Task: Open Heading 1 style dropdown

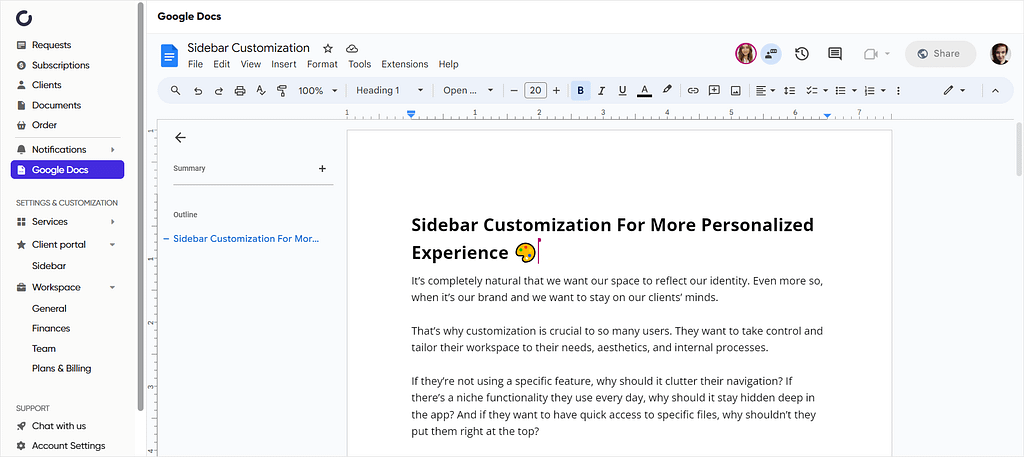Action: click(390, 91)
